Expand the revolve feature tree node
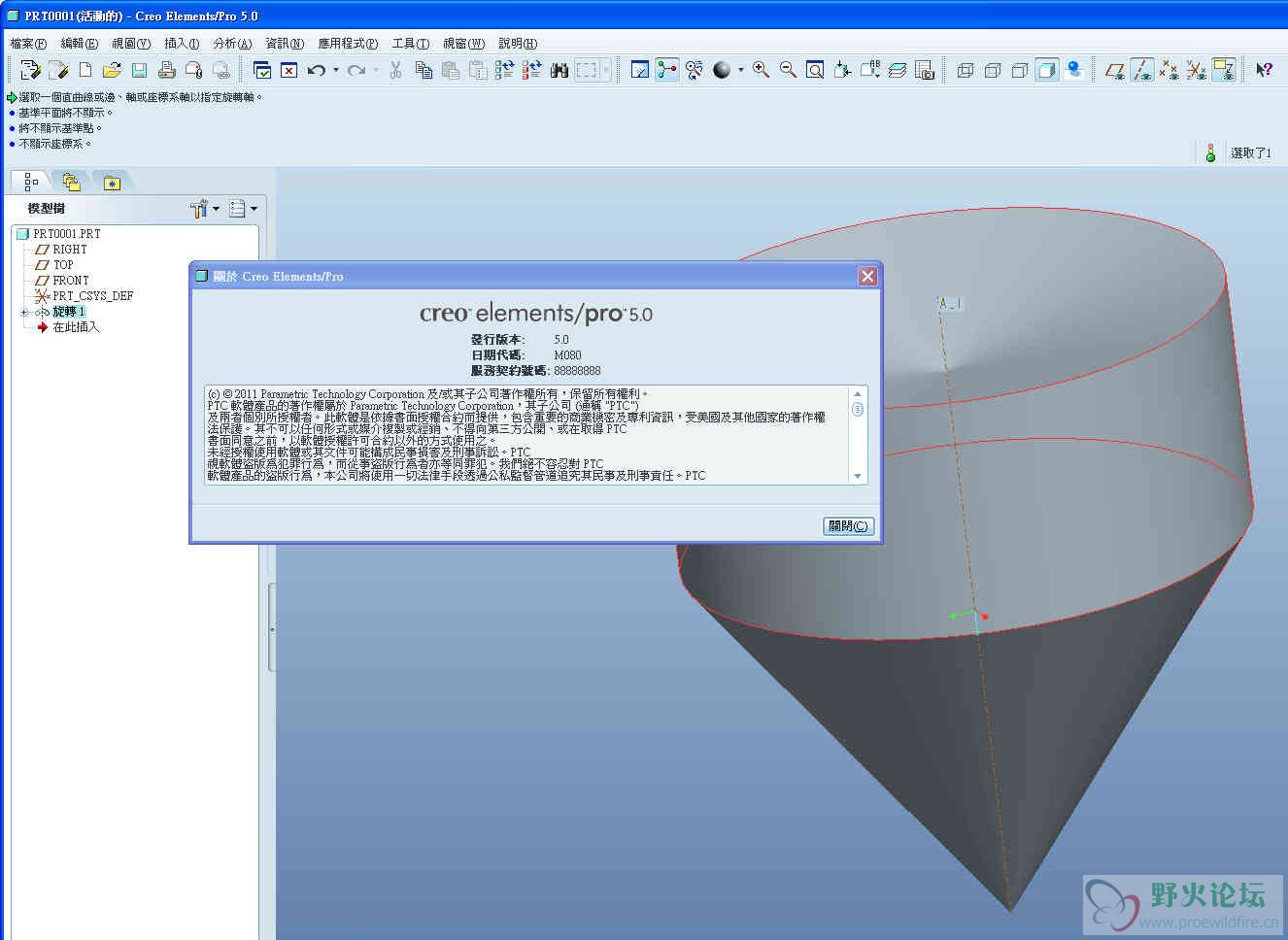1288x940 pixels. tap(23, 313)
